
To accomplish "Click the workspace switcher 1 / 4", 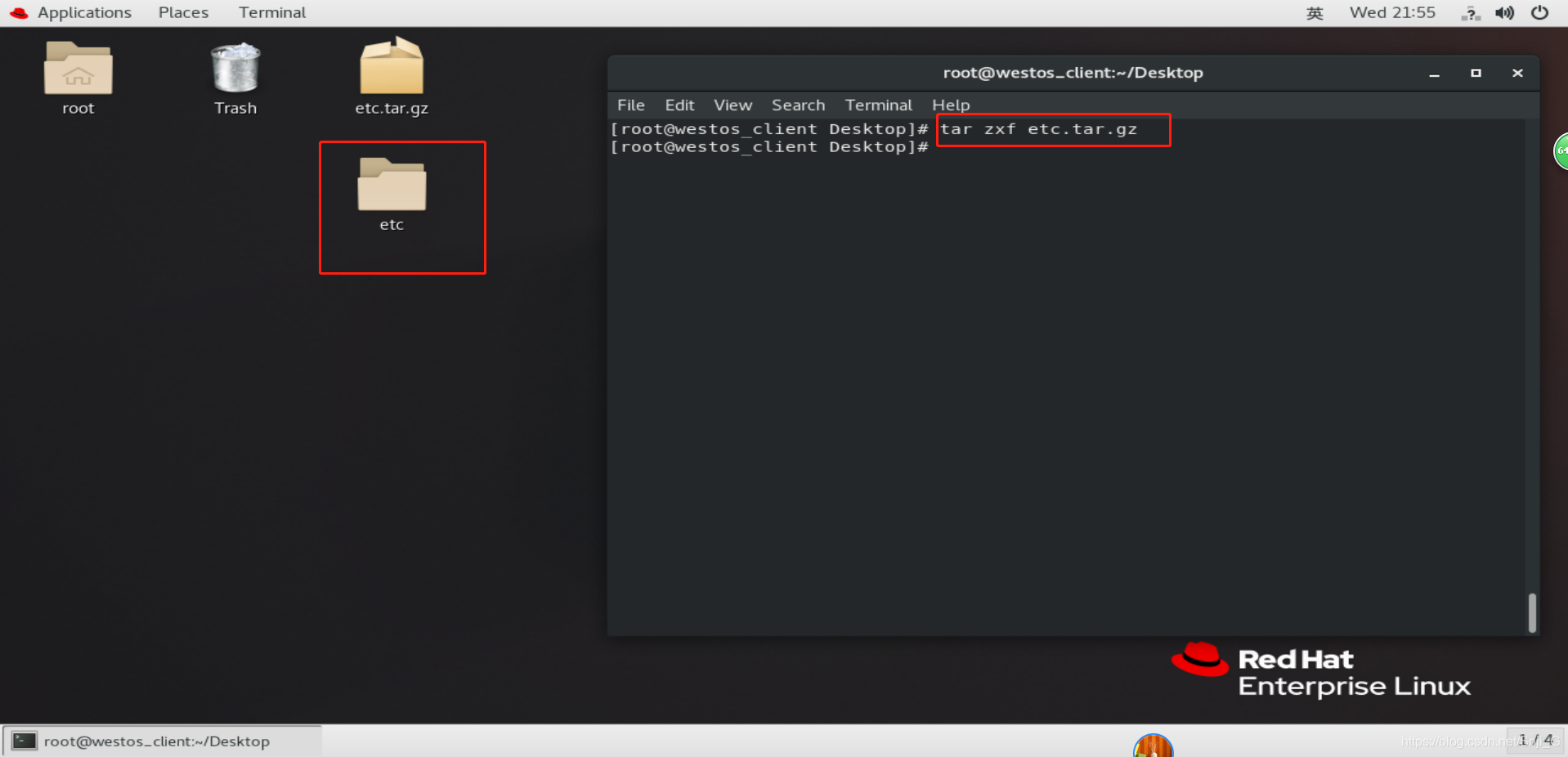I will point(1535,740).
